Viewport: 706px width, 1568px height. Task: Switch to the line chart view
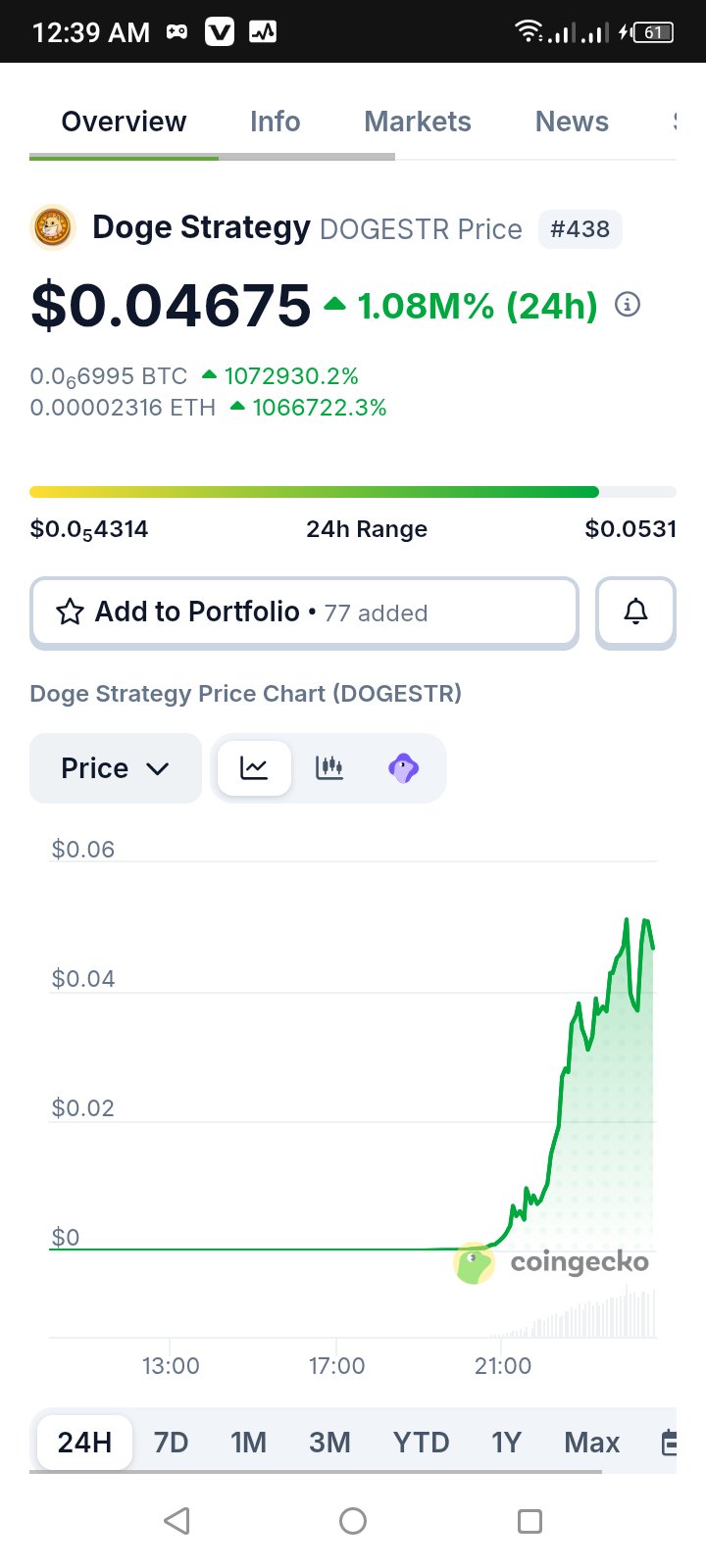pos(254,768)
